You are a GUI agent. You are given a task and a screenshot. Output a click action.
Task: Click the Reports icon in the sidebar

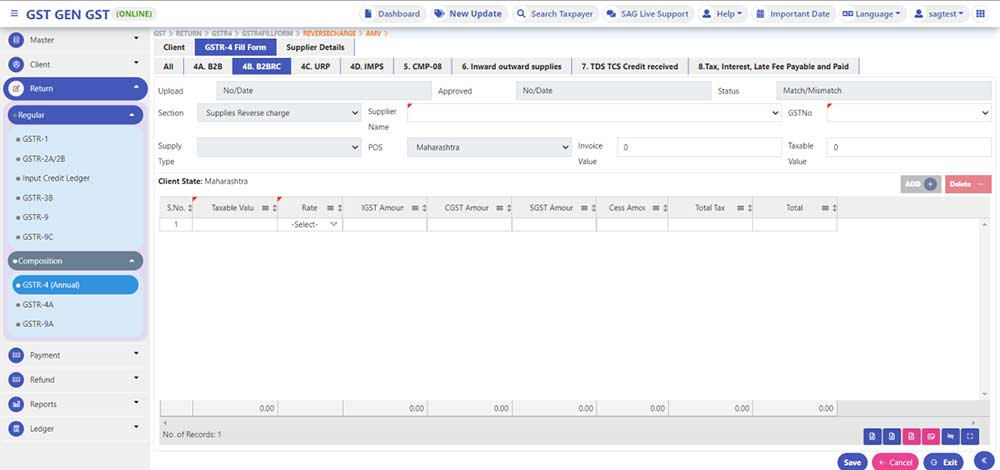coord(17,404)
